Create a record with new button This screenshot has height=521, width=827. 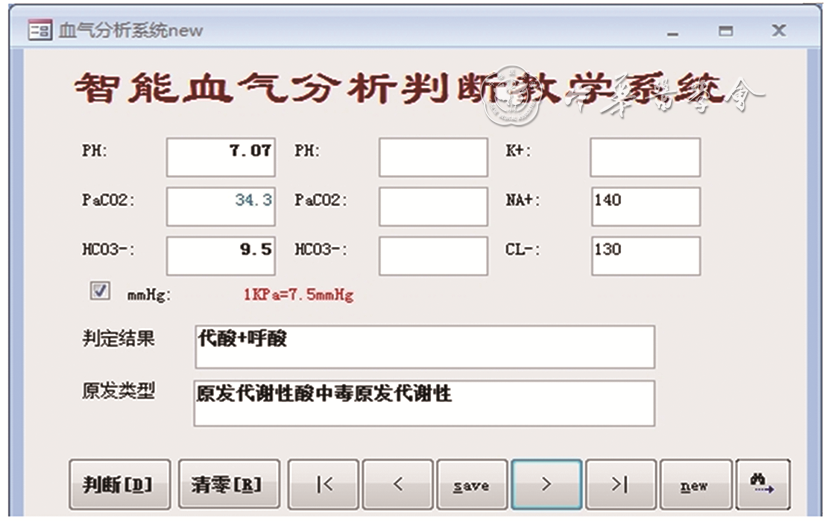(x=694, y=484)
